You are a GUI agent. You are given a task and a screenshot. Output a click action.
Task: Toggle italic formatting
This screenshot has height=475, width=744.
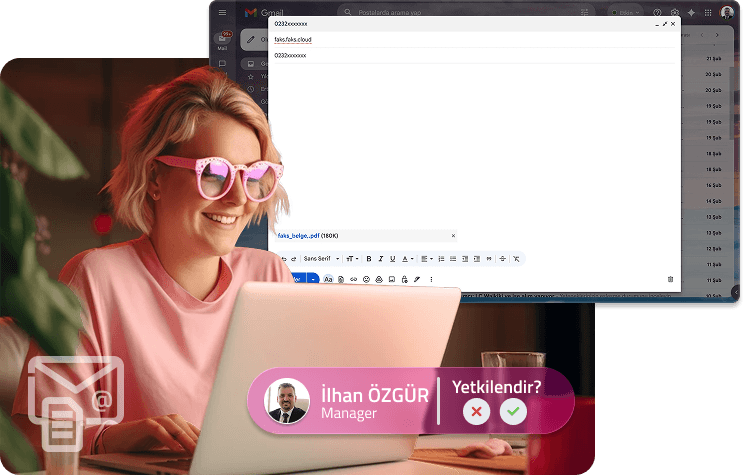[x=381, y=259]
